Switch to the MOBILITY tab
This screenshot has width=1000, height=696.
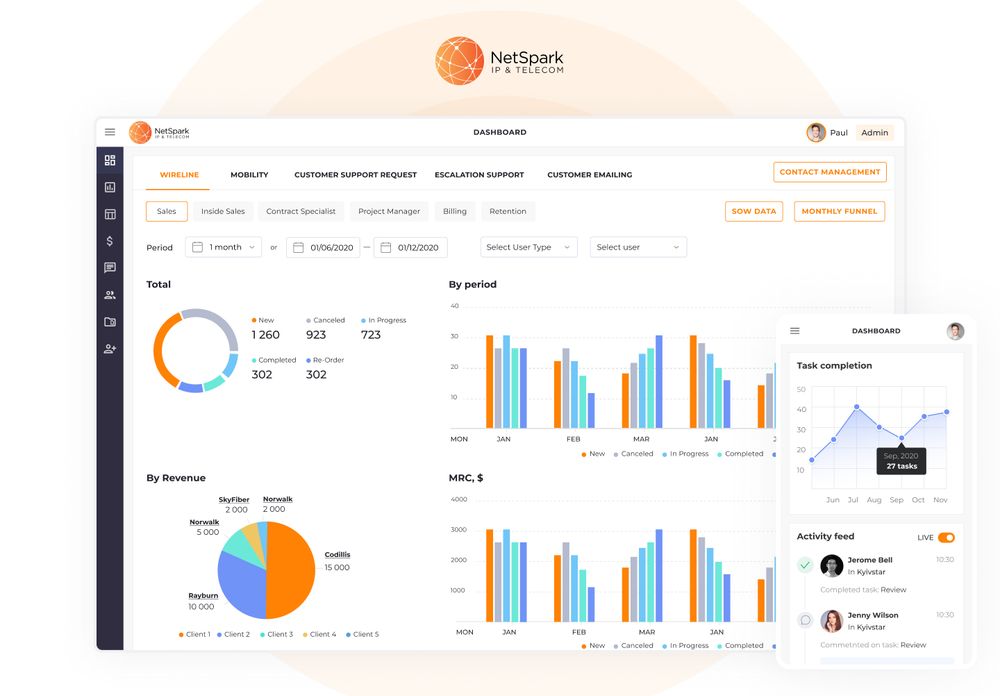248,174
